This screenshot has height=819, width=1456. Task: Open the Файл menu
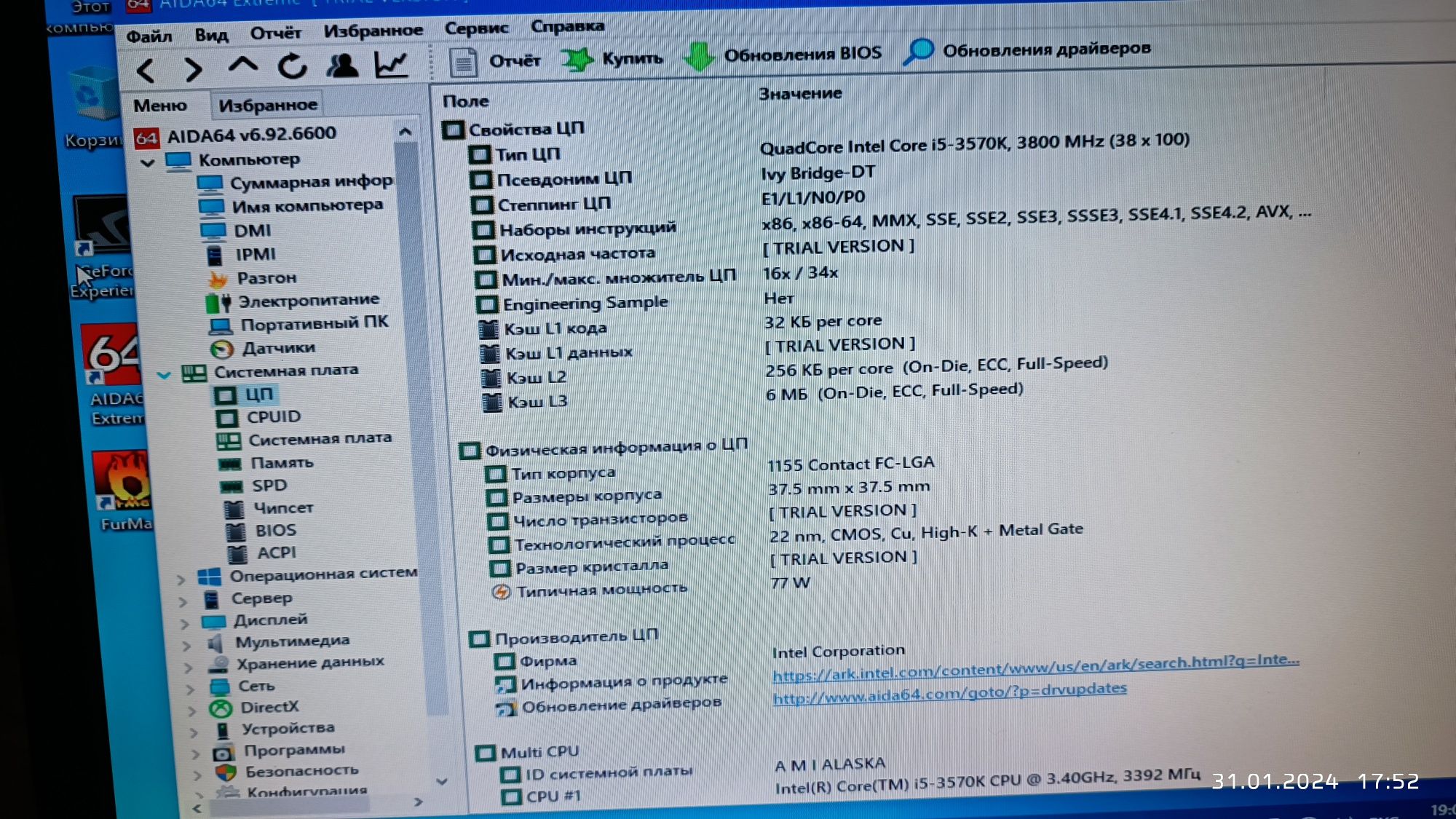[149, 36]
